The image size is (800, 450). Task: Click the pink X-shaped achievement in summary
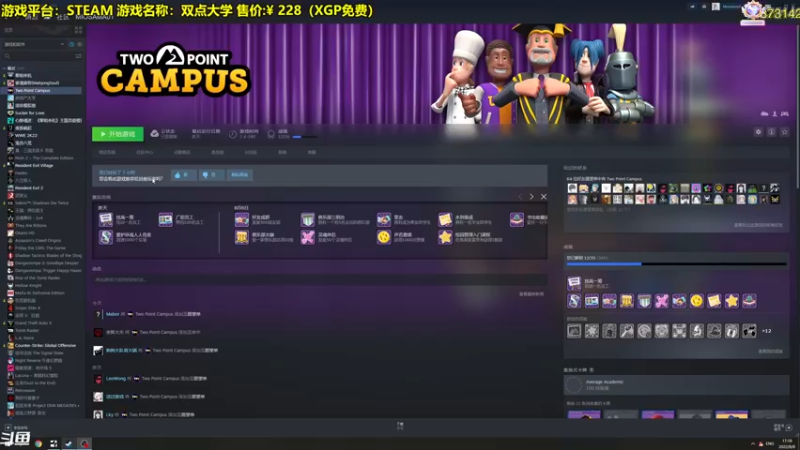point(308,237)
